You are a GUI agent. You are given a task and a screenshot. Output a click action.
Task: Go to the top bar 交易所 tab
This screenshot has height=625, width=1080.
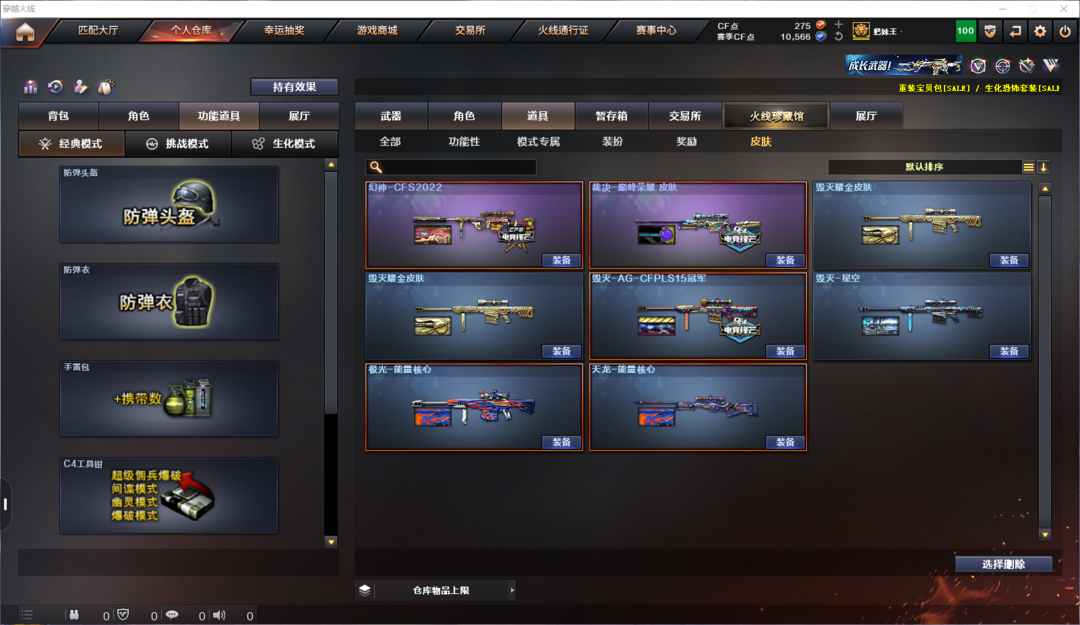pyautogui.click(x=470, y=30)
